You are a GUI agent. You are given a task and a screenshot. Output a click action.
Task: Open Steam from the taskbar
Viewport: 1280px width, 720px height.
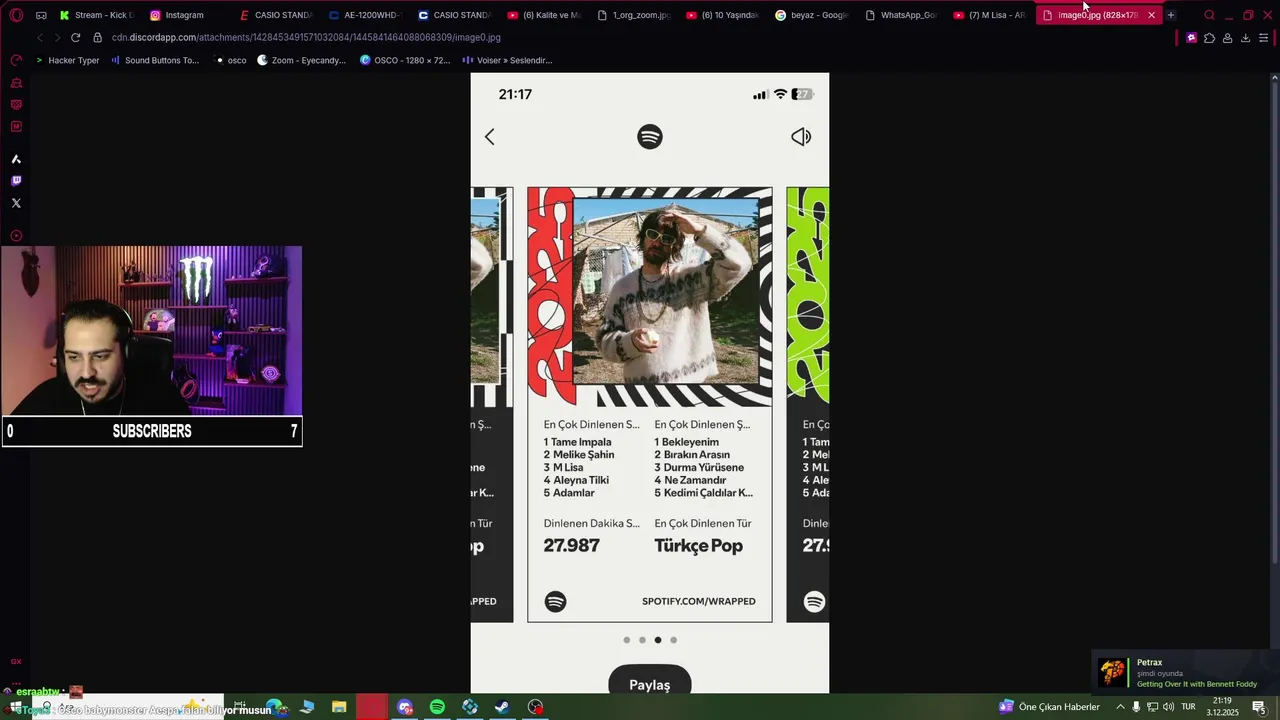tap(502, 707)
